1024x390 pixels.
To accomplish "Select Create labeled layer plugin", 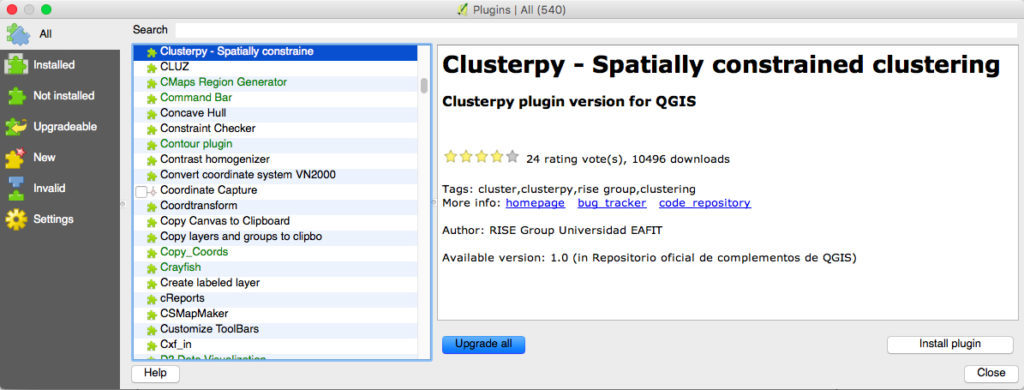I will (275, 283).
